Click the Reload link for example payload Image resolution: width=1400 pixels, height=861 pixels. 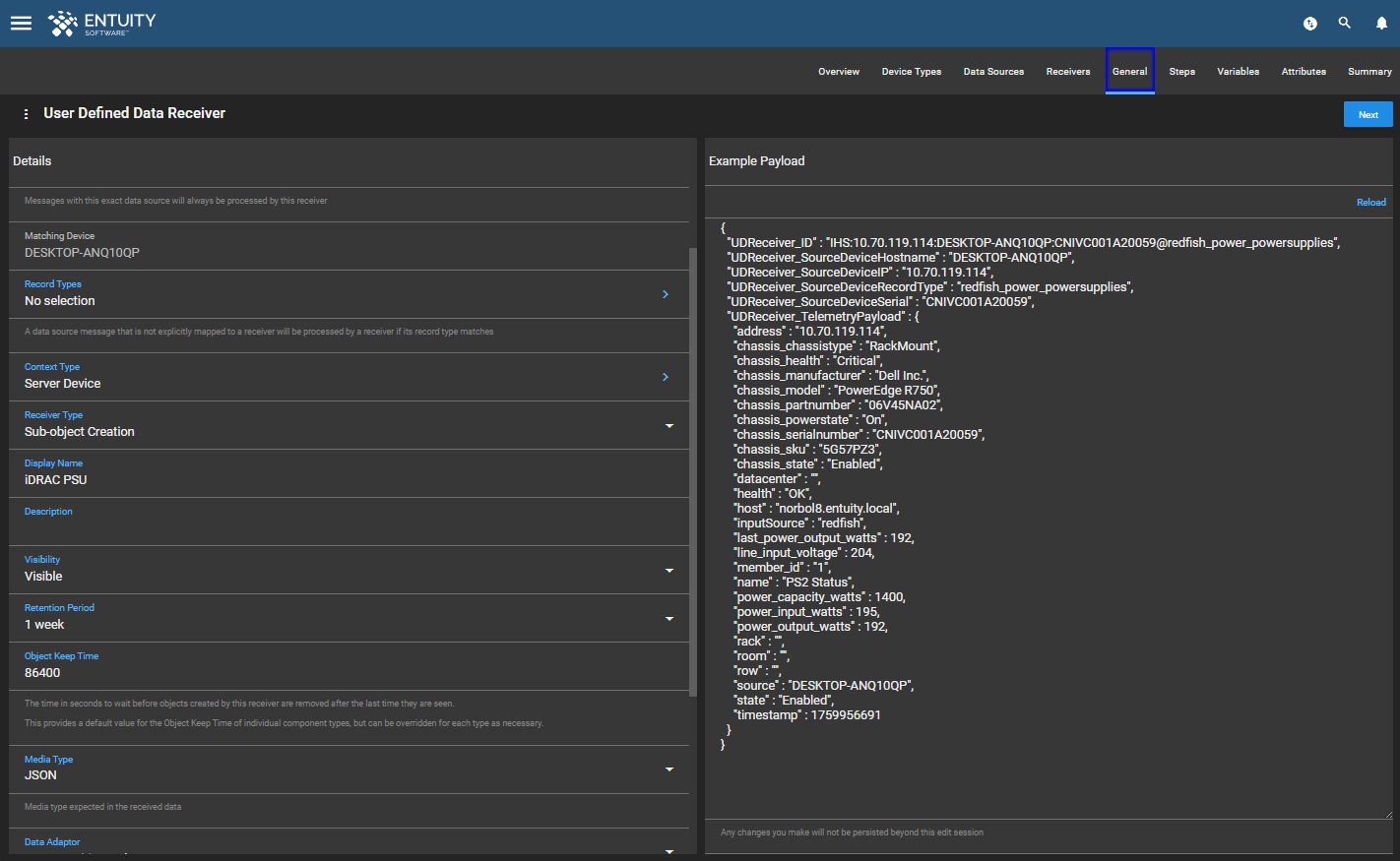point(1370,203)
